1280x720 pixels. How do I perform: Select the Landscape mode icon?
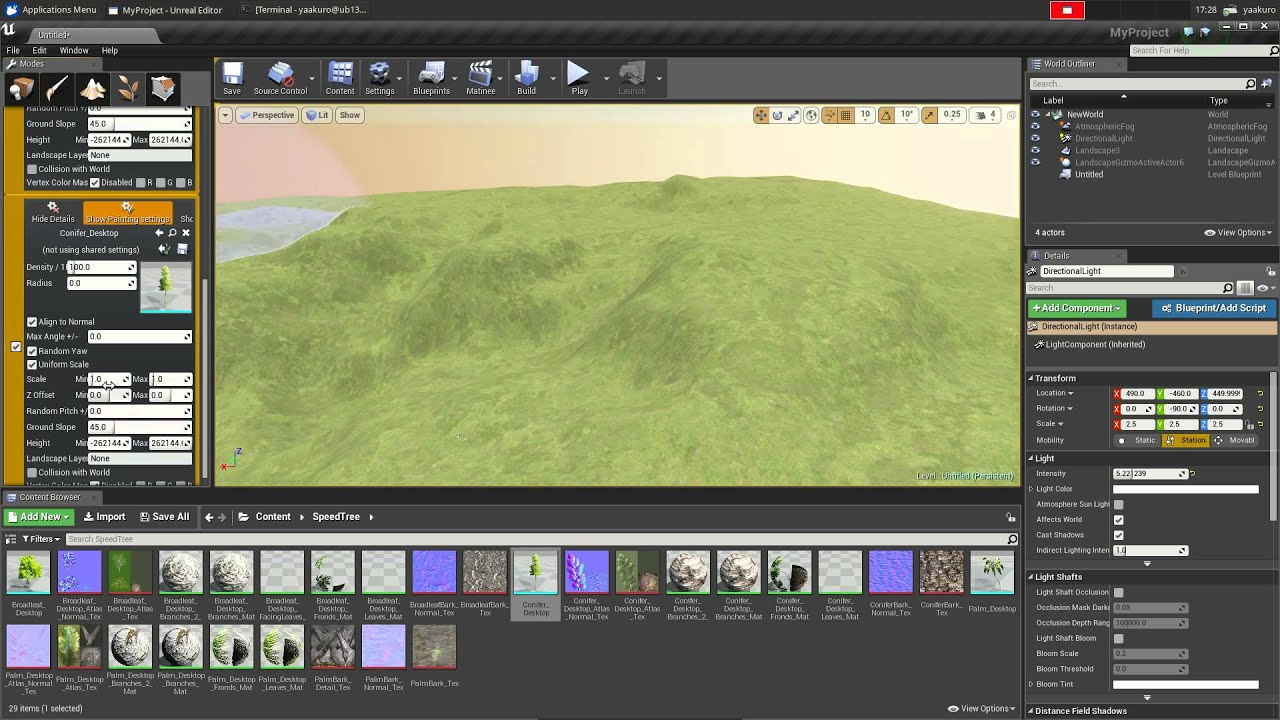point(92,90)
